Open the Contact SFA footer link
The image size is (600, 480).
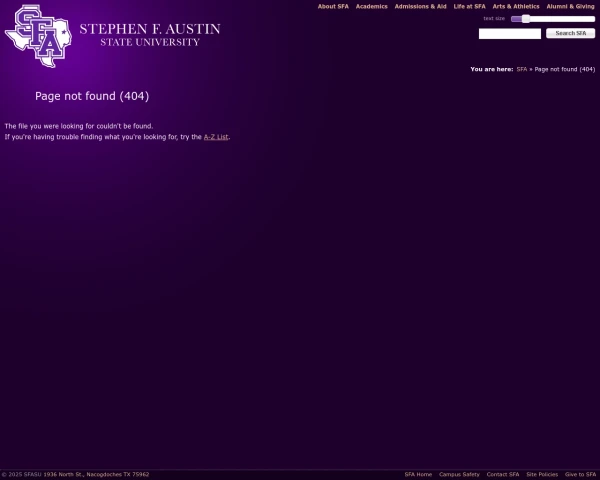[x=503, y=474]
